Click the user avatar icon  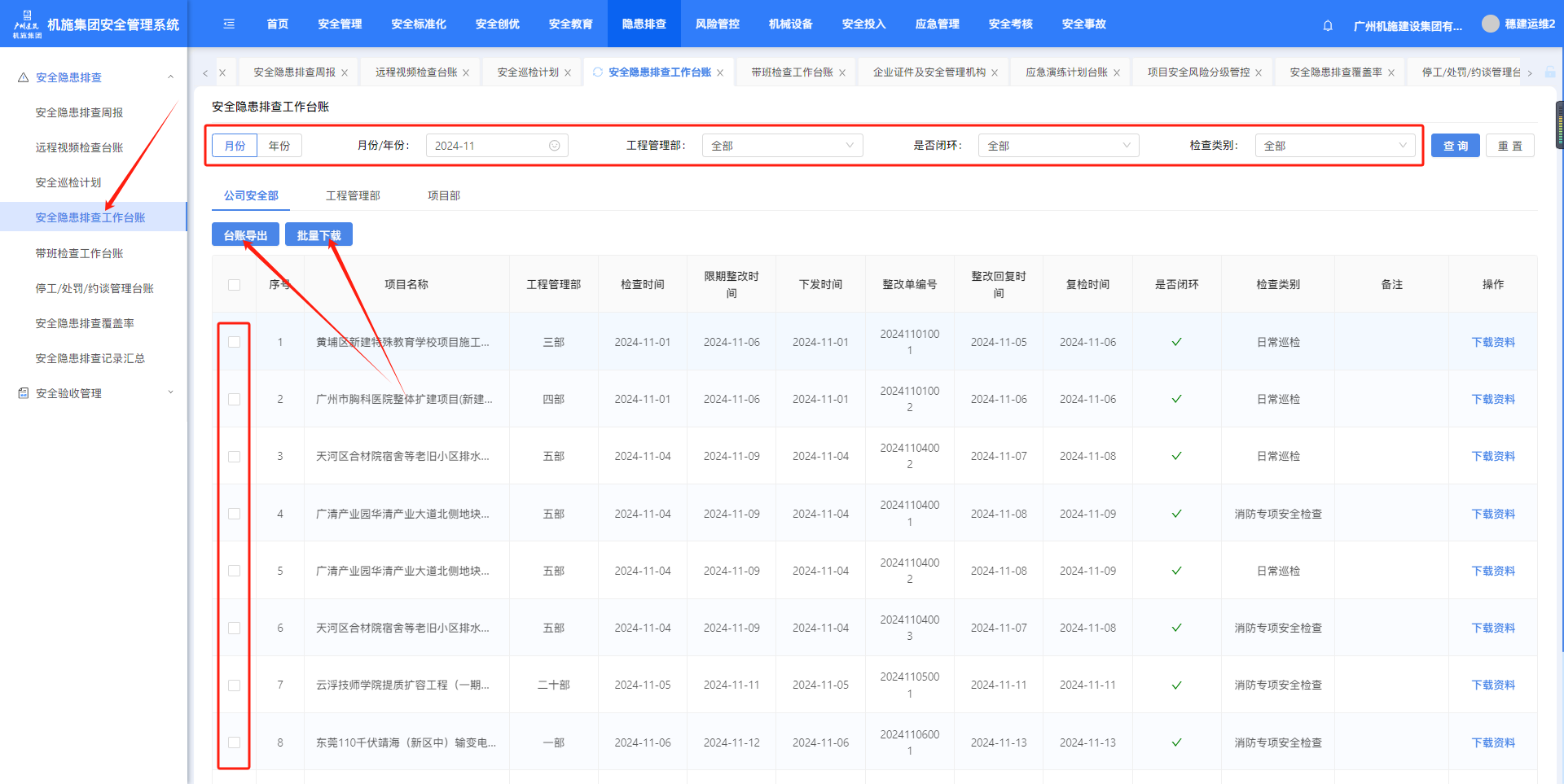click(x=1490, y=24)
